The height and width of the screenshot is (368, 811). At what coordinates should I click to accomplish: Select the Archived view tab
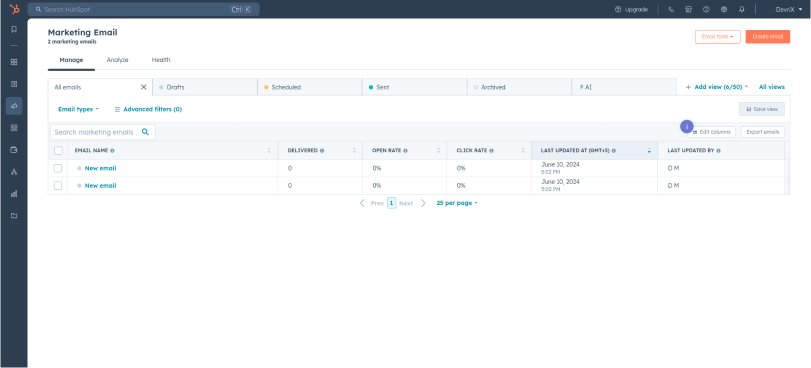coord(519,87)
